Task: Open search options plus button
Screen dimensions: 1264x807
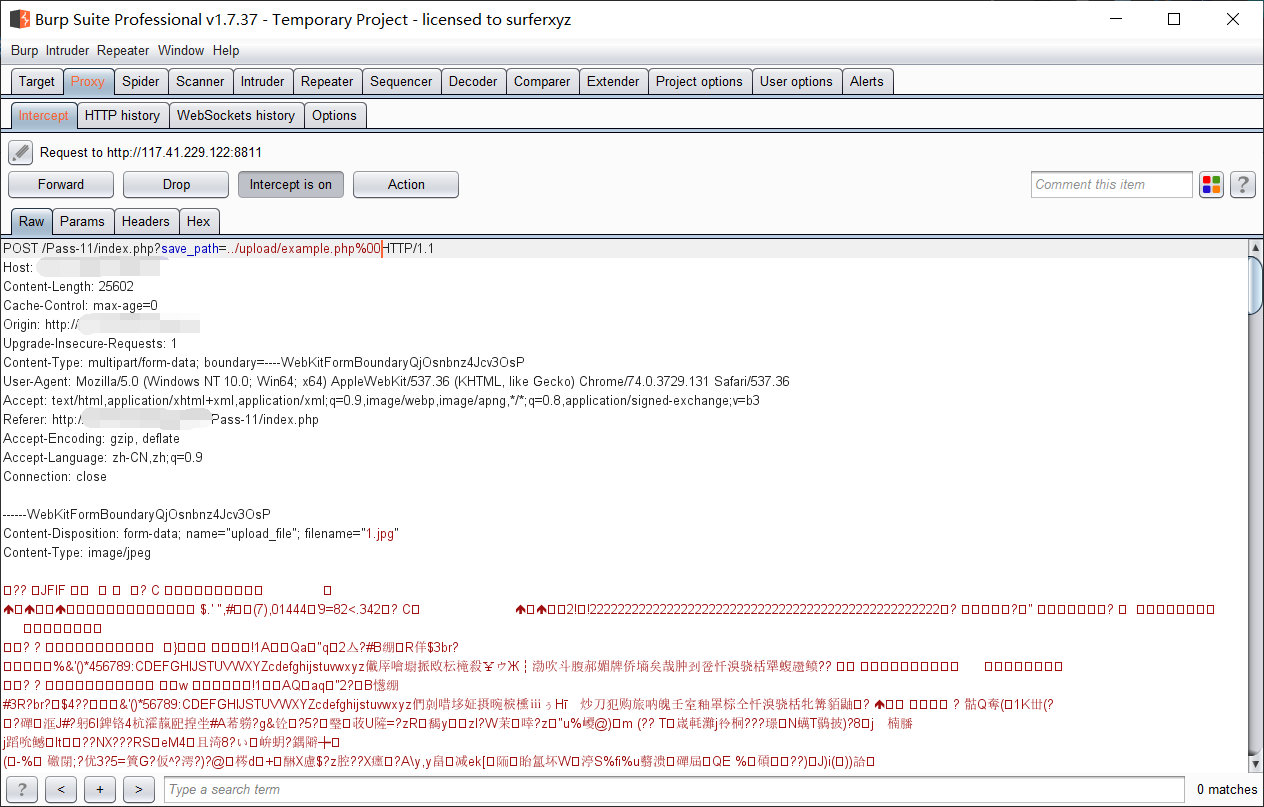Action: (100, 789)
